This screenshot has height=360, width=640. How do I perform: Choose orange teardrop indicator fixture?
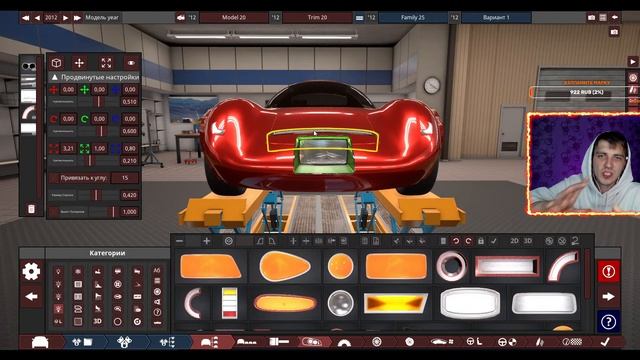pos(284,266)
